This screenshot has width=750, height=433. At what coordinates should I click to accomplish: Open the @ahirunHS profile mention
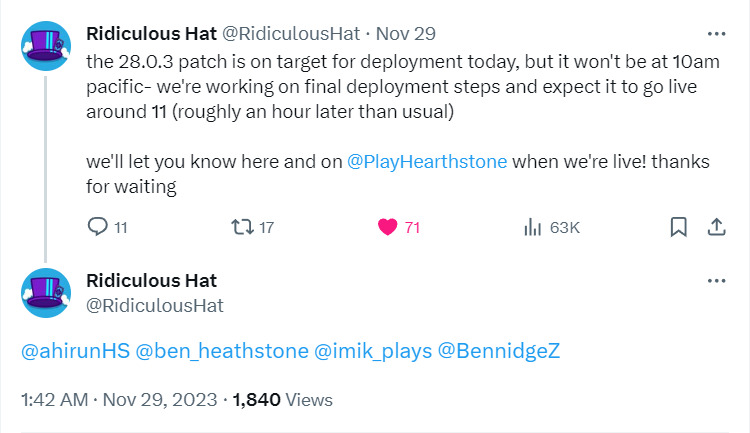[x=76, y=351]
